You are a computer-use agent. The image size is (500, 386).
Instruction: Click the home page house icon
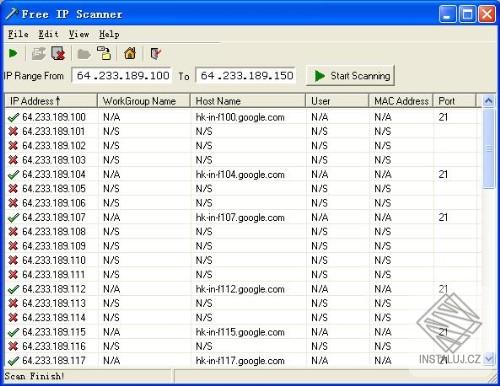coord(130,53)
